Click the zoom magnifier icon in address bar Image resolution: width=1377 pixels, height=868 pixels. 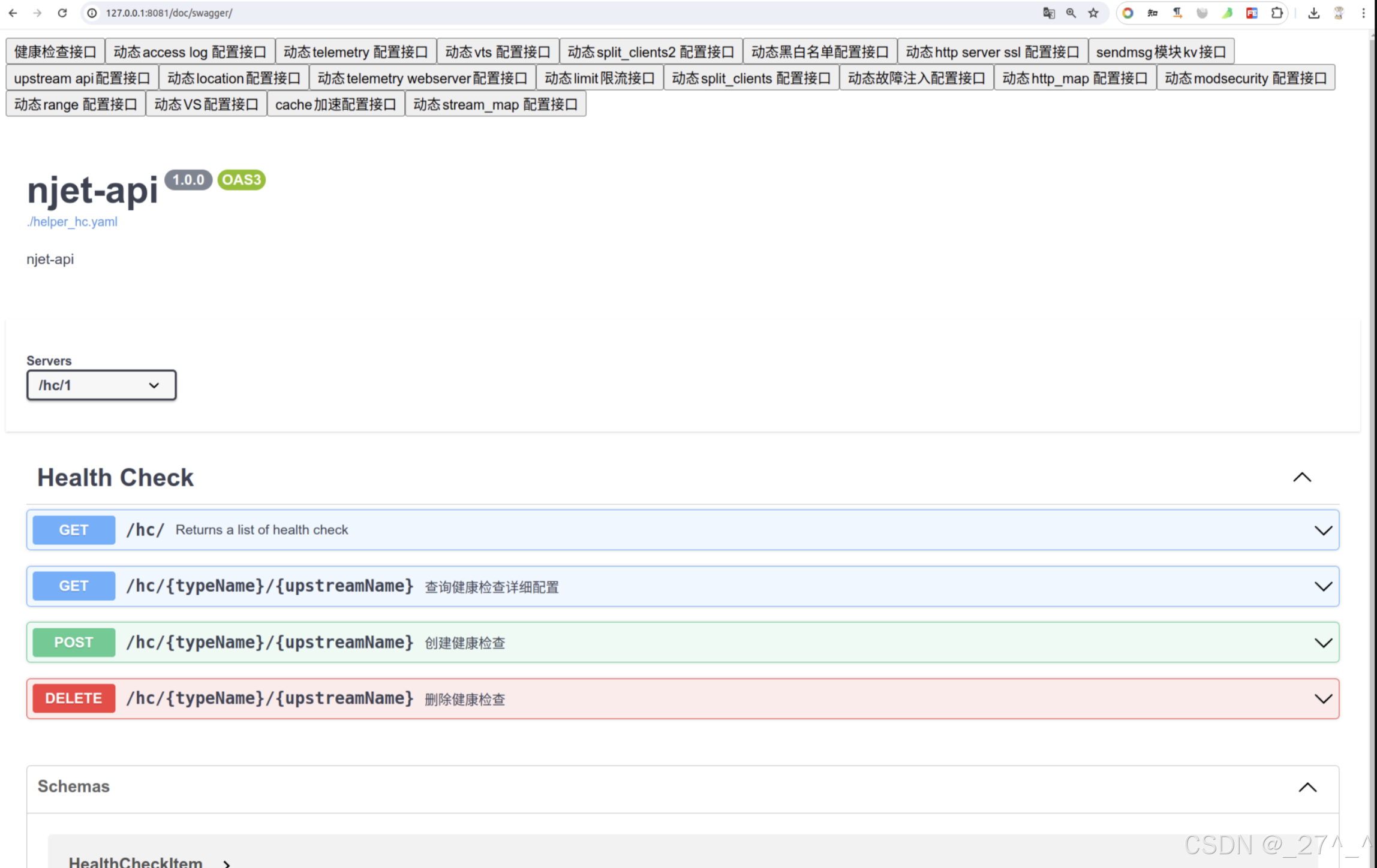(x=1071, y=13)
